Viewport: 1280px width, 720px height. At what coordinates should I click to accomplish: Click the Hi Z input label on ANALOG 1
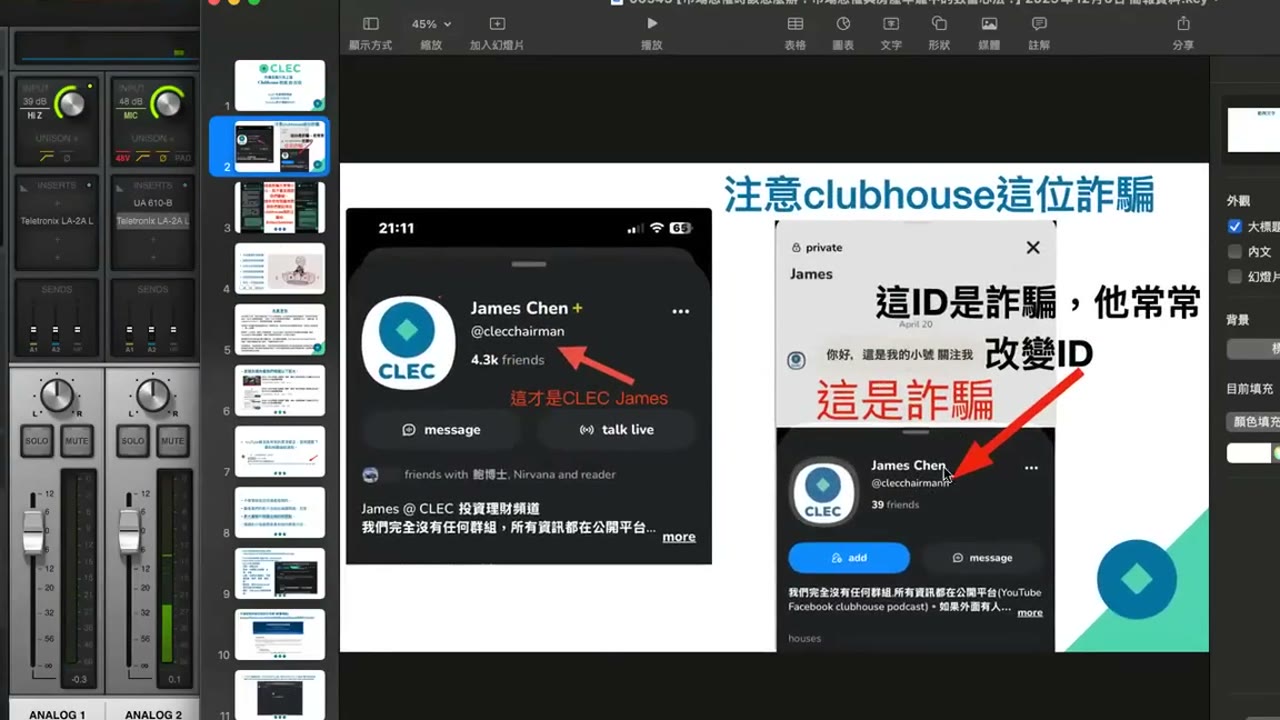tap(34, 116)
